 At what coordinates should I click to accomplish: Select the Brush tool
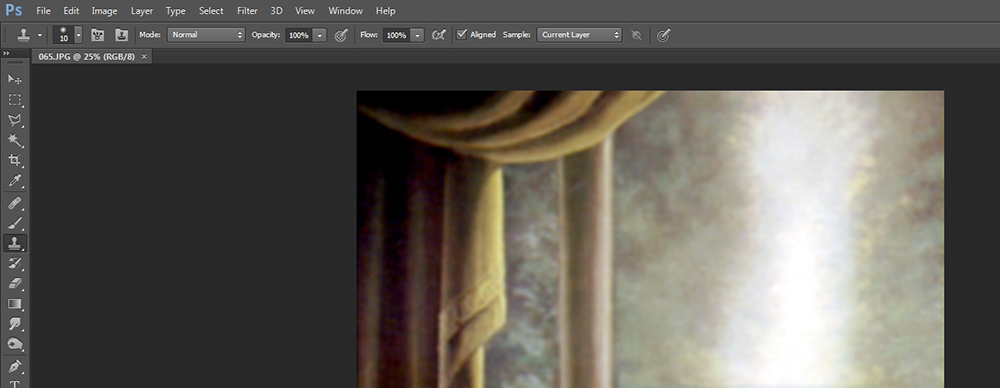click(x=15, y=223)
